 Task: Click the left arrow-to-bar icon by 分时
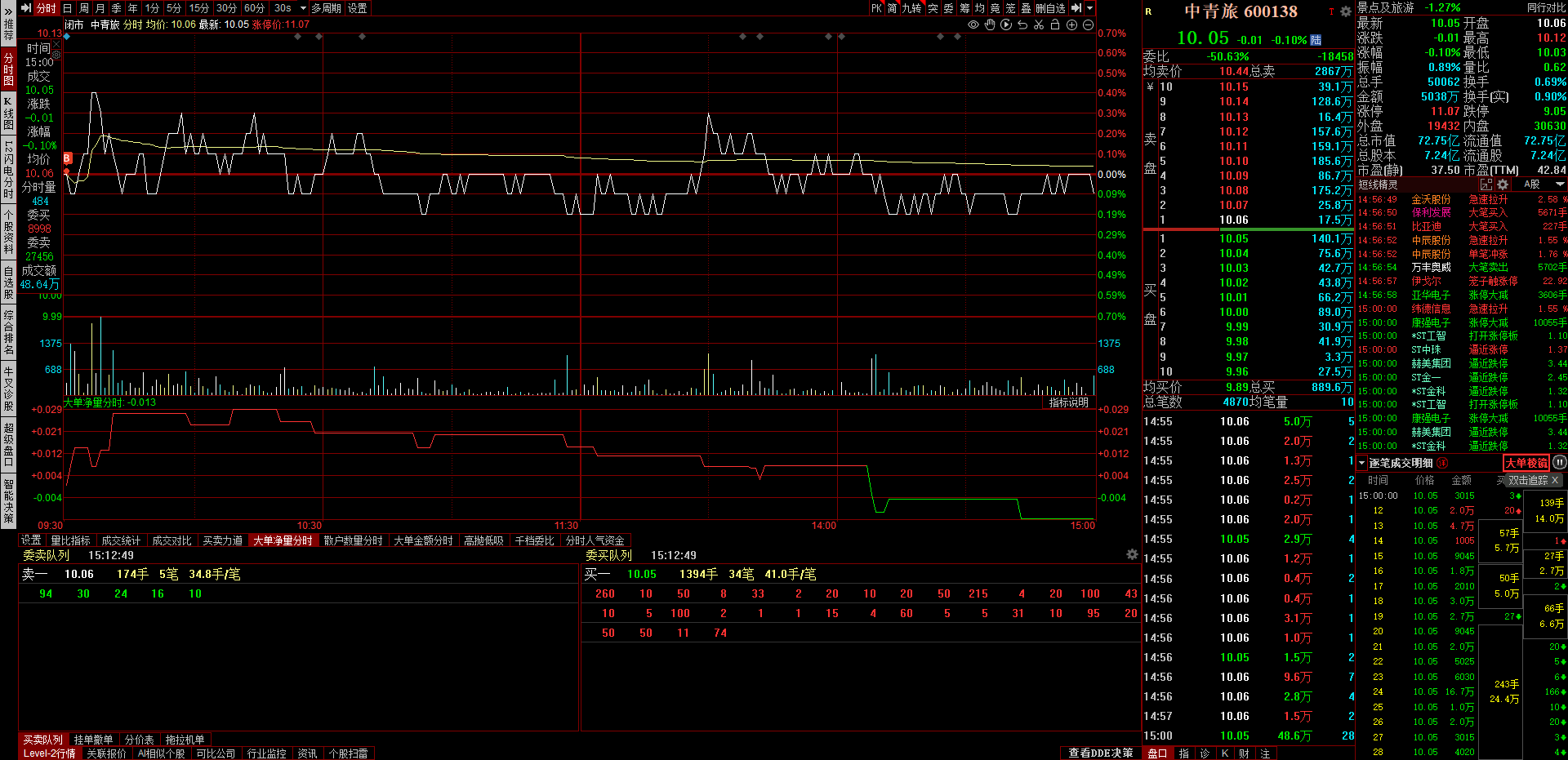coord(26,8)
